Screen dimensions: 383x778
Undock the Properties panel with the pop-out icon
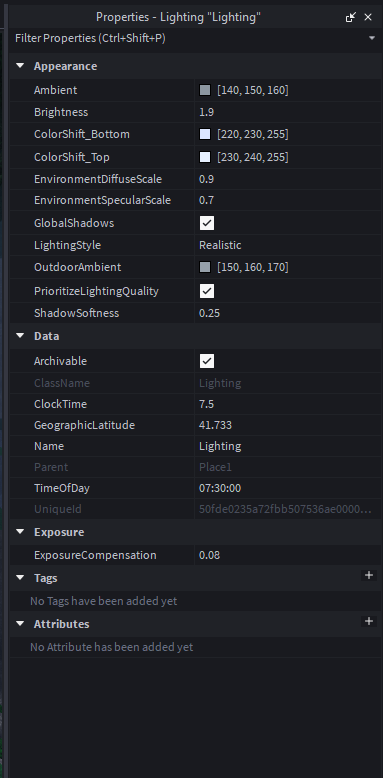(x=351, y=17)
